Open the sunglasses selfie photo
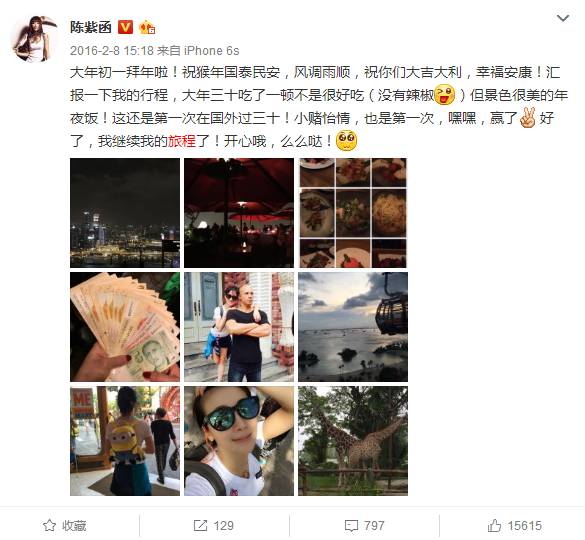585x540 pixels. [x=239, y=441]
